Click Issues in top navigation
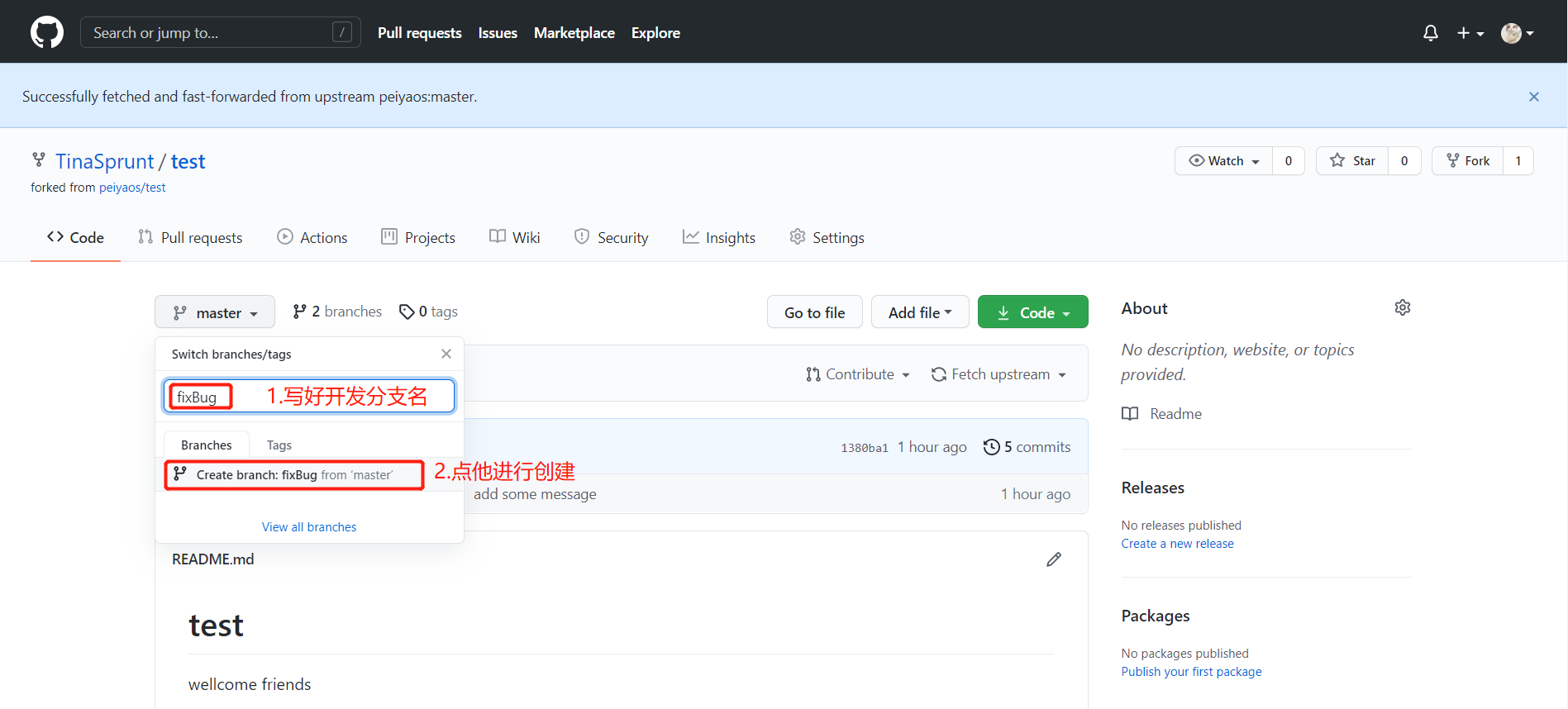1568x709 pixels. pyautogui.click(x=498, y=33)
